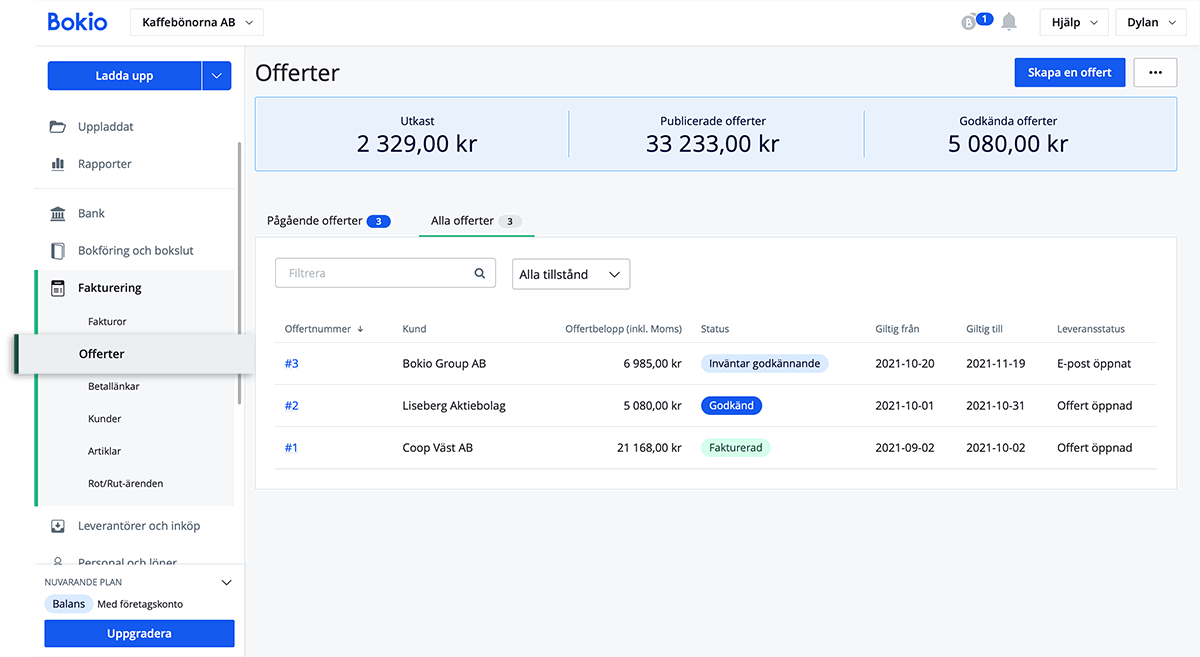Click the Bank section icon
This screenshot has height=657, width=1200.
58,212
